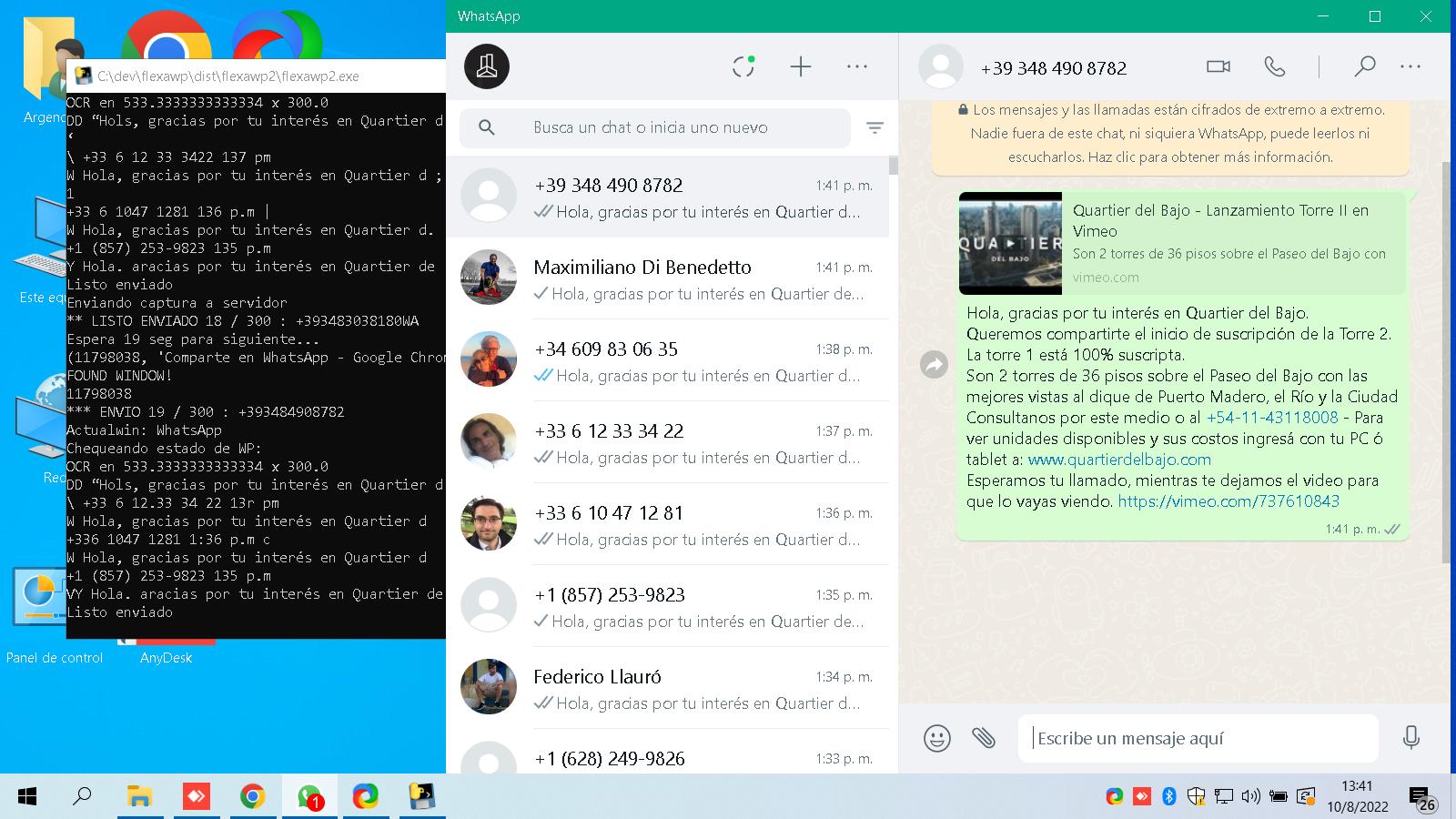
Task: Open conversation more options menu
Action: point(1410,66)
